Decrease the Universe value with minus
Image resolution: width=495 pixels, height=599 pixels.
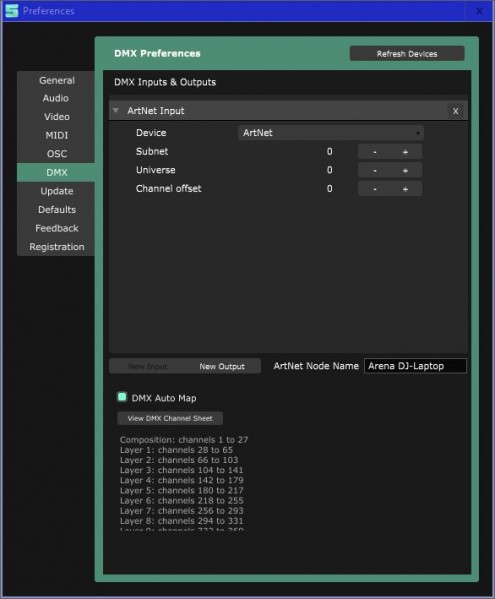tap(375, 170)
